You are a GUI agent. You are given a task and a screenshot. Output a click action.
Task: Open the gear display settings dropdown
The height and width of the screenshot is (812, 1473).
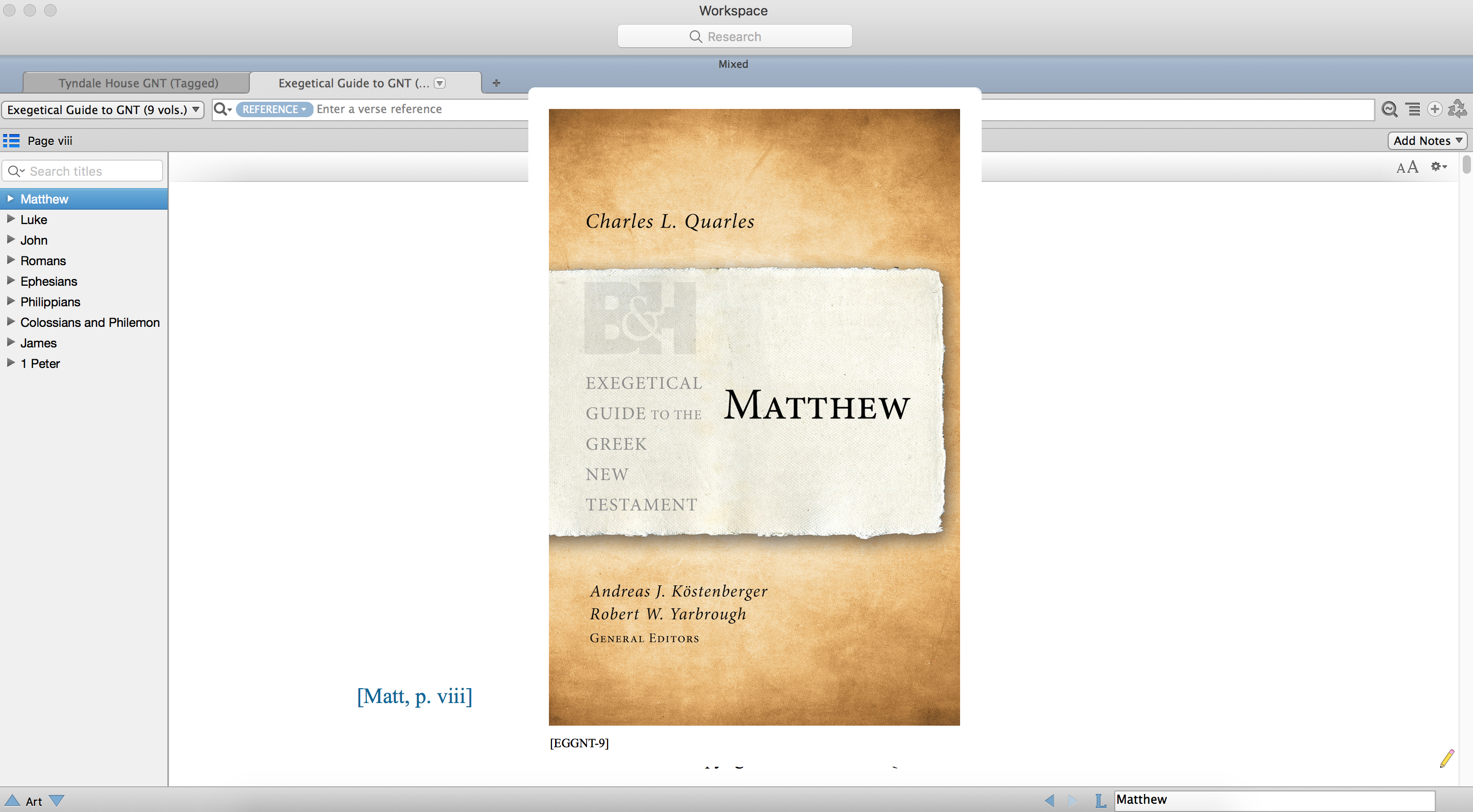point(1439,167)
